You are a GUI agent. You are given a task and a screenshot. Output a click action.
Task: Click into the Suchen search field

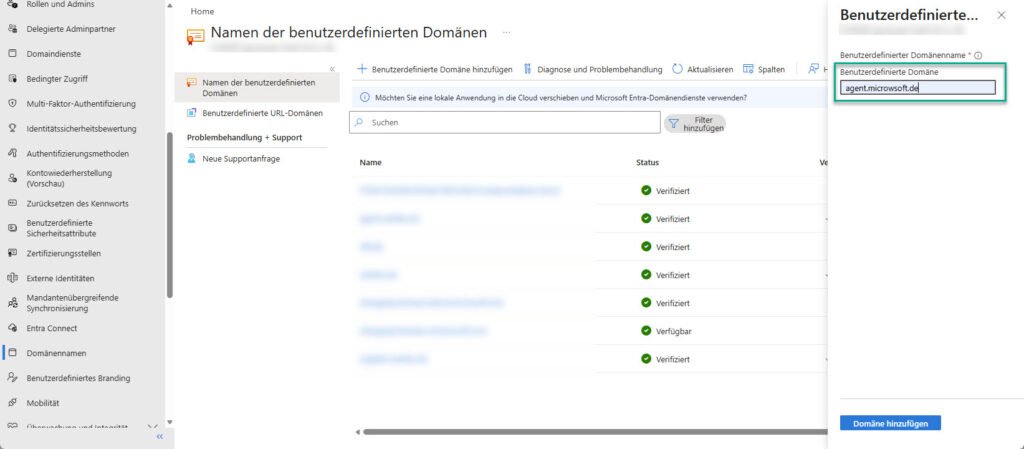click(505, 122)
